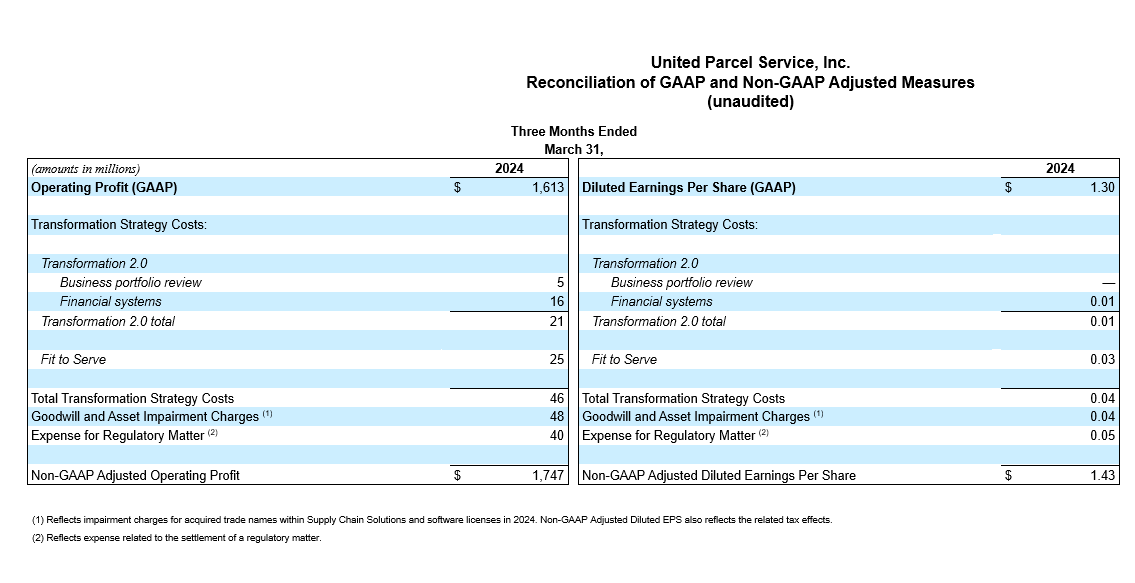Select the Expense for Regulatory Matter per-share value 0.05

pos(1102,435)
